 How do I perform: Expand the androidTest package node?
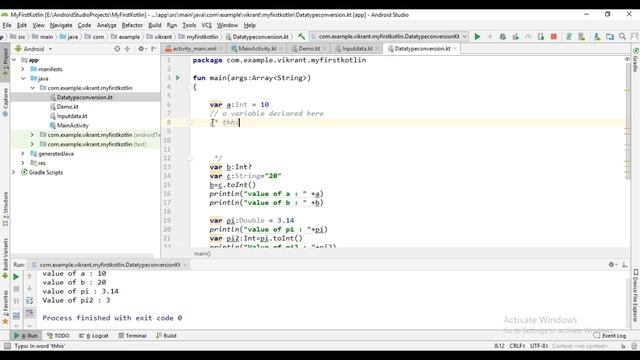point(32,134)
